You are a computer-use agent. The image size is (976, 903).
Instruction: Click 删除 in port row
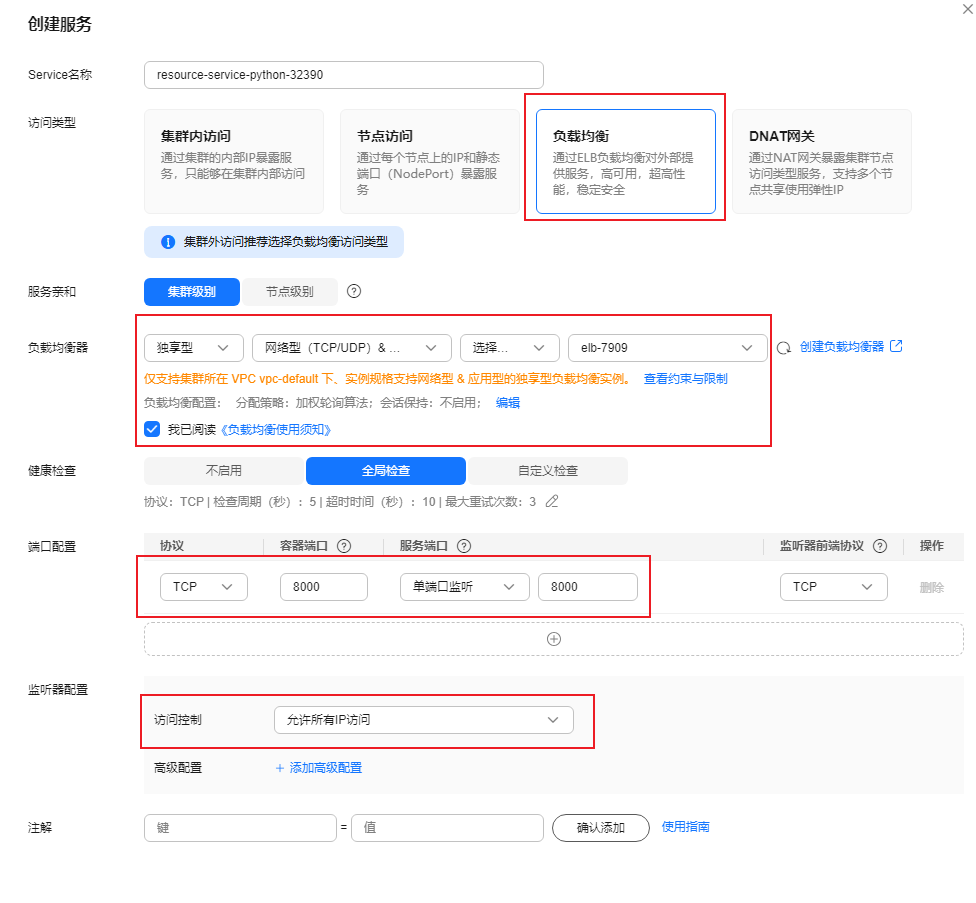[x=932, y=587]
